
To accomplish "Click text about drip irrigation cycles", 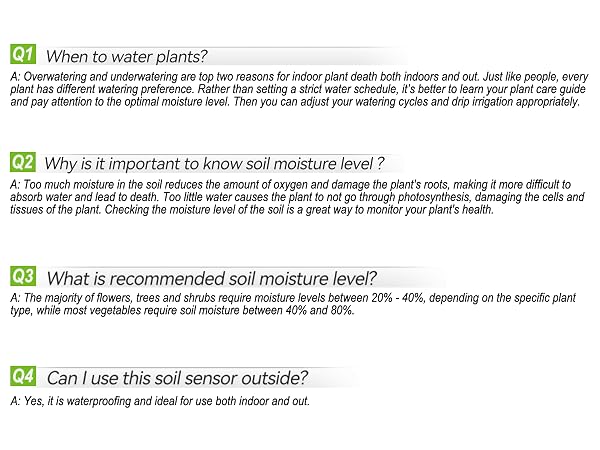I will tap(295, 102).
